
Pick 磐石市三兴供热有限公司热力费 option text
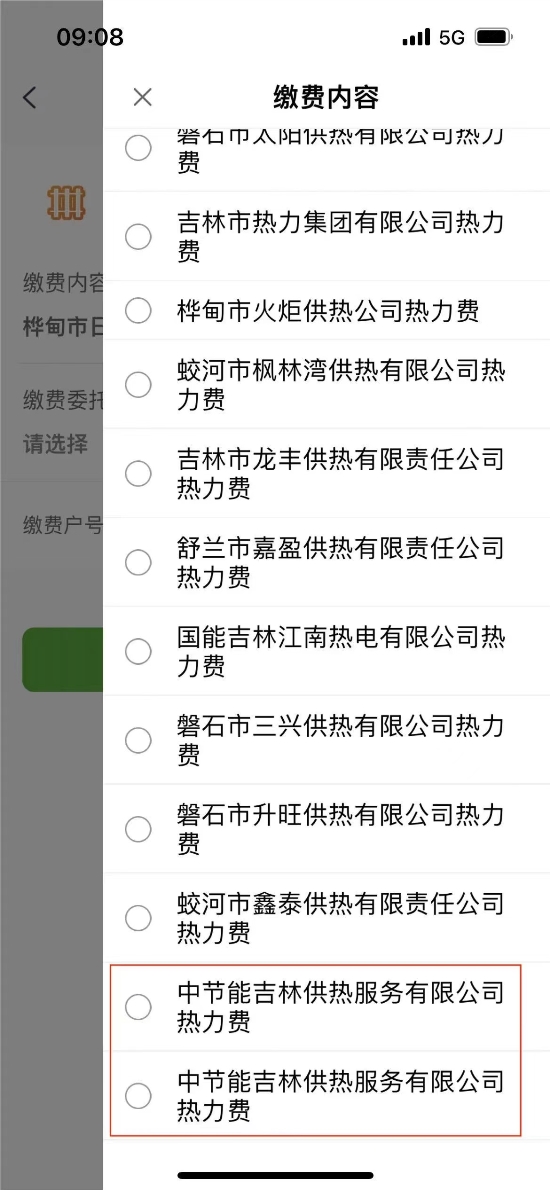pyautogui.click(x=341, y=740)
